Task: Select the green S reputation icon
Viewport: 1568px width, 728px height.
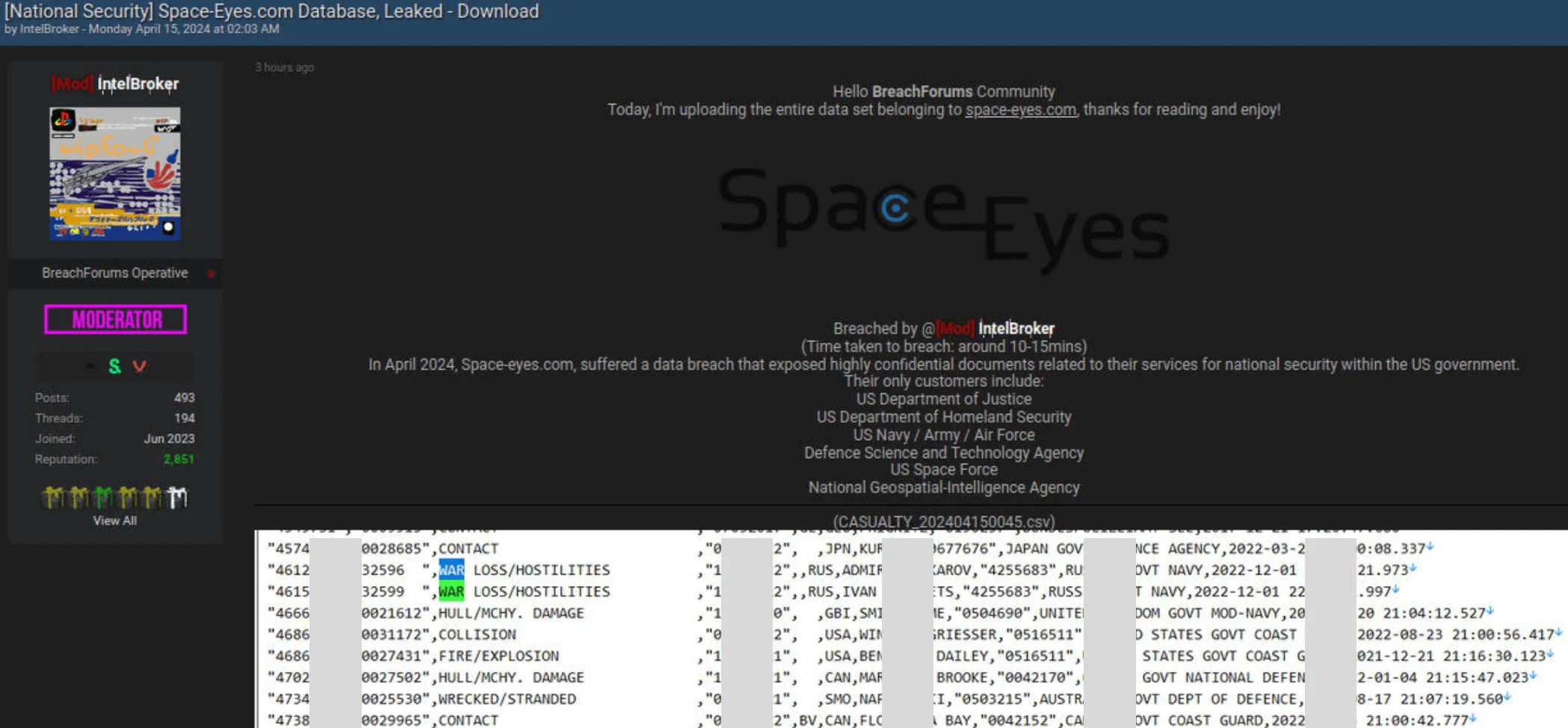Action: point(115,366)
